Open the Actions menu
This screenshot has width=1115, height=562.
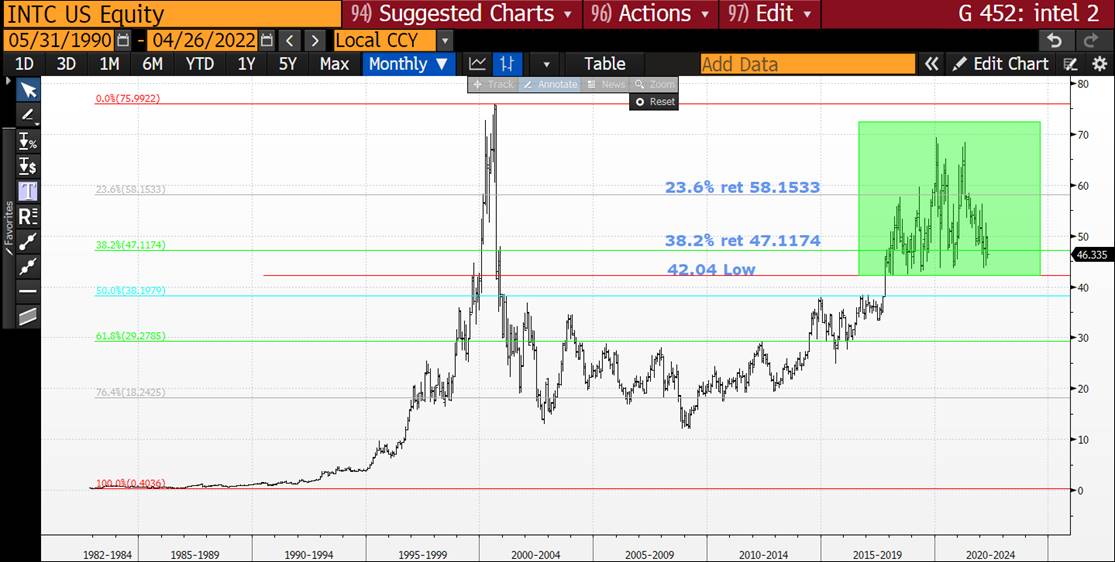tap(649, 14)
